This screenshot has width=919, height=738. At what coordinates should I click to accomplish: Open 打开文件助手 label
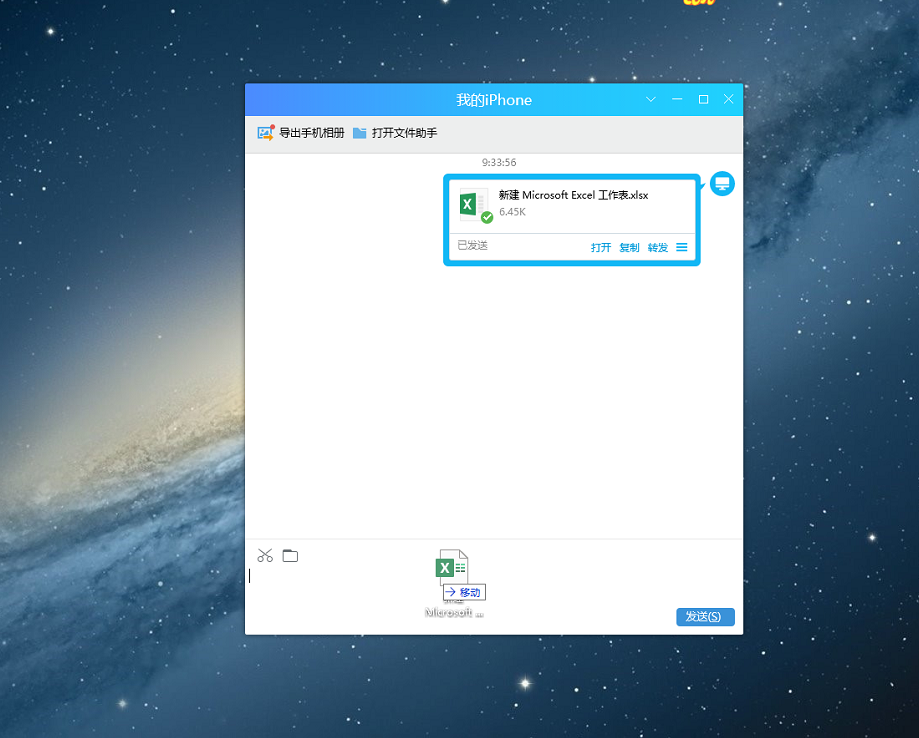[404, 133]
